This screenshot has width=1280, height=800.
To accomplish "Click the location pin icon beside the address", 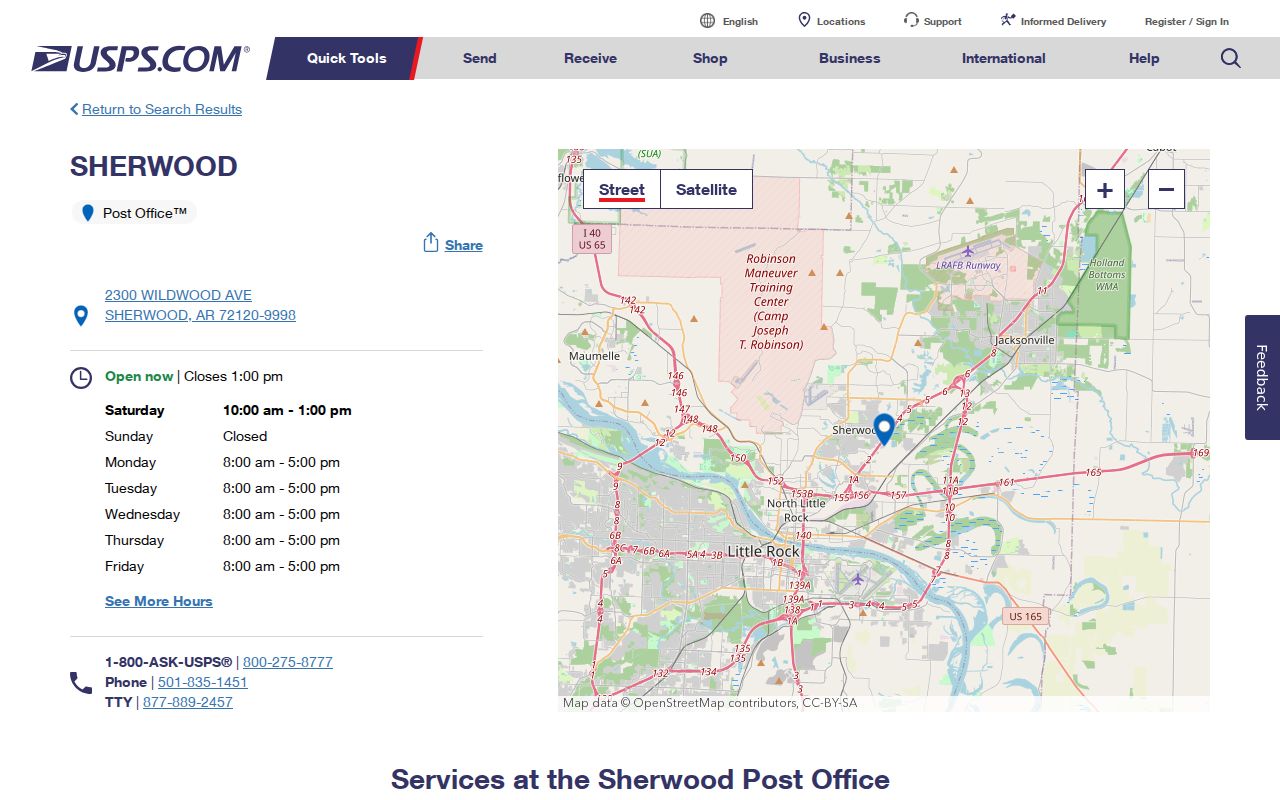I will [82, 316].
